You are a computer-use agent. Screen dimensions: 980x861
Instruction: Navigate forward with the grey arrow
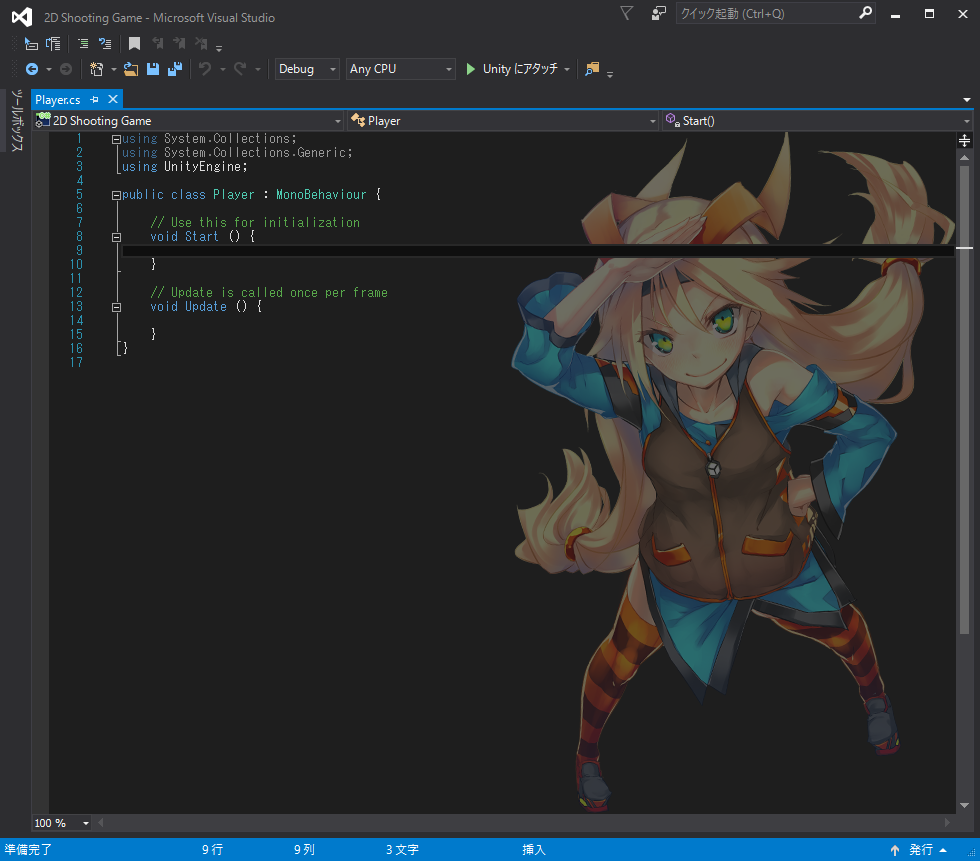(66, 69)
